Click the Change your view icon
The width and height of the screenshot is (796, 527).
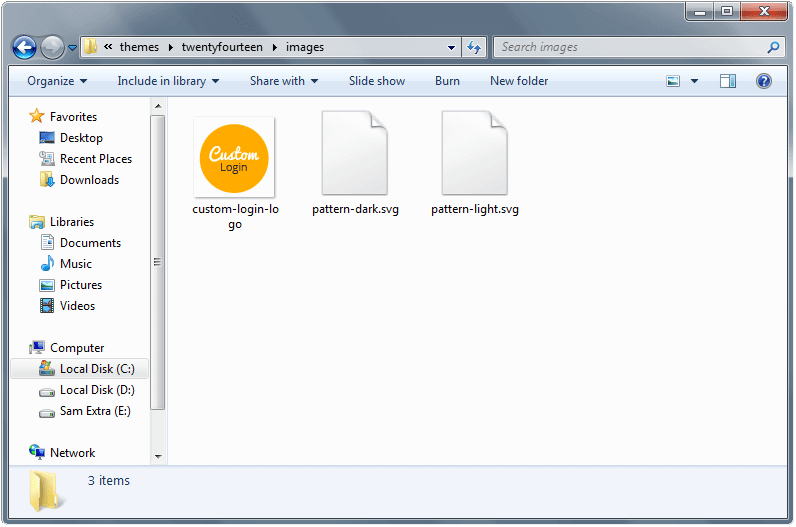coord(673,81)
